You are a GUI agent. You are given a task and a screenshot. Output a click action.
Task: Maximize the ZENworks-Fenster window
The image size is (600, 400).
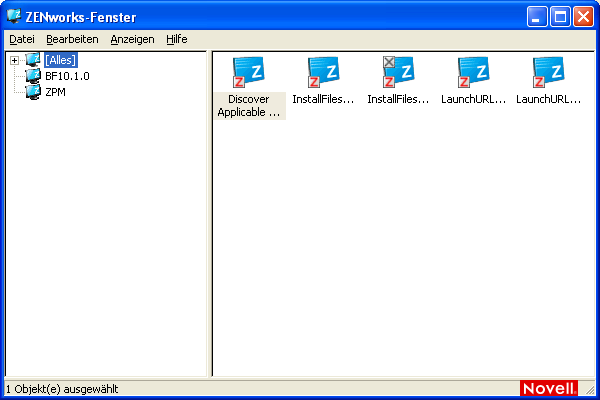pos(560,17)
